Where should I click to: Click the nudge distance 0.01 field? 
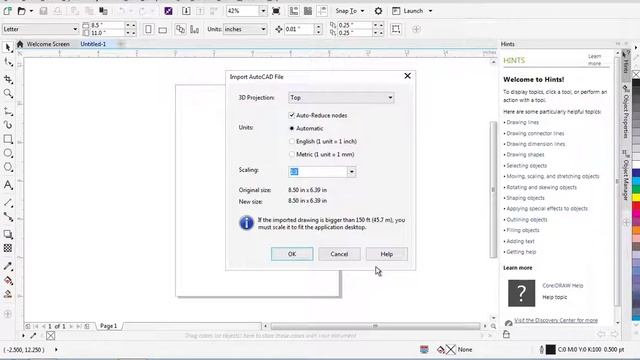point(298,29)
